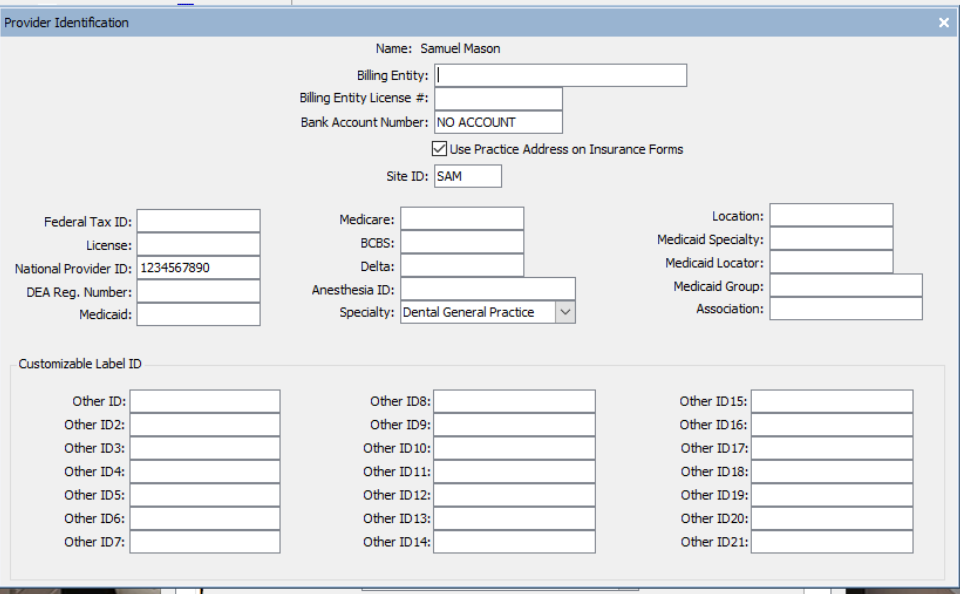
Task: Click the Billing Entity License # field
Action: coord(498,99)
